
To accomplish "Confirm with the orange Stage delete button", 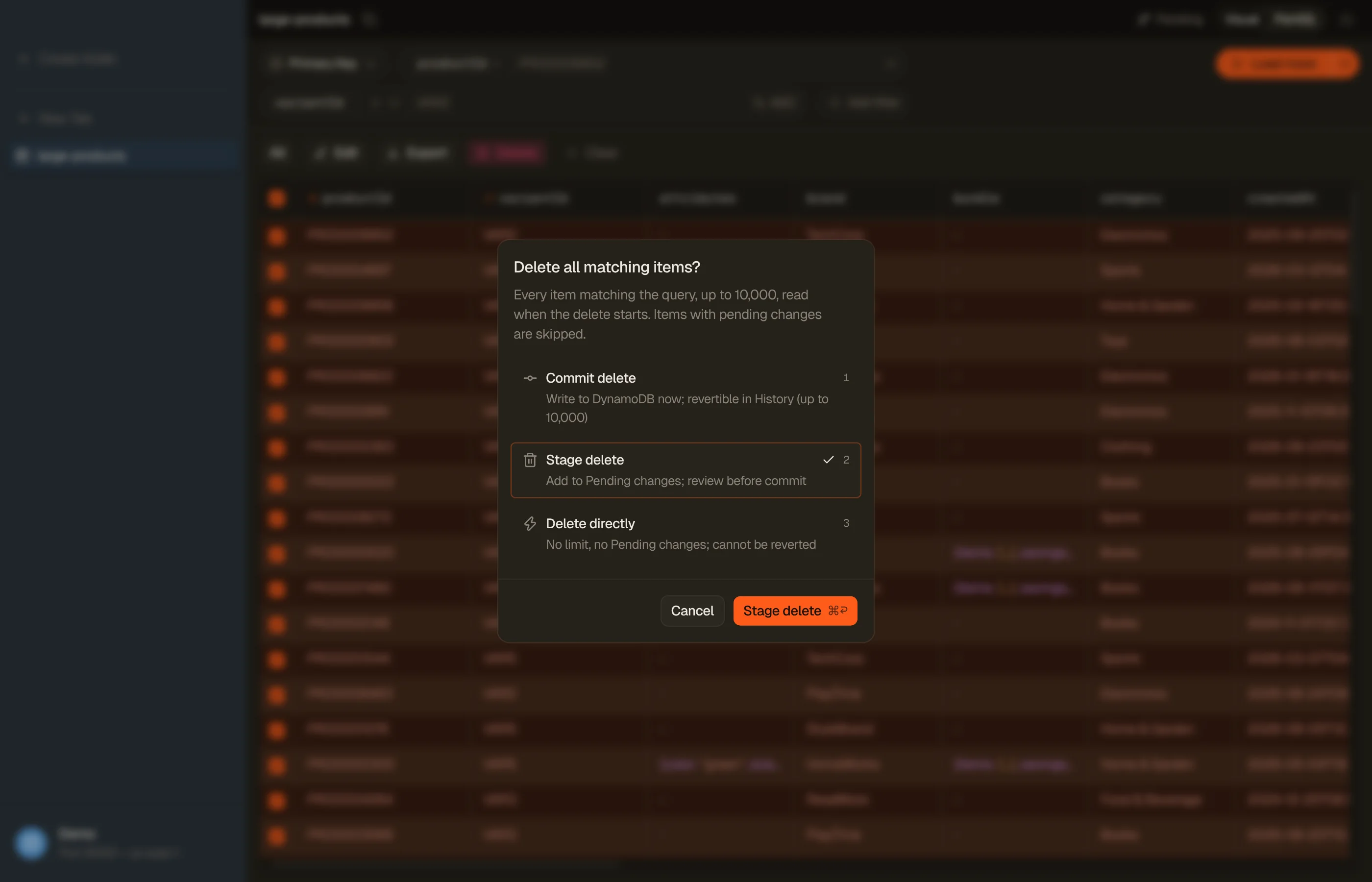I will (x=795, y=611).
